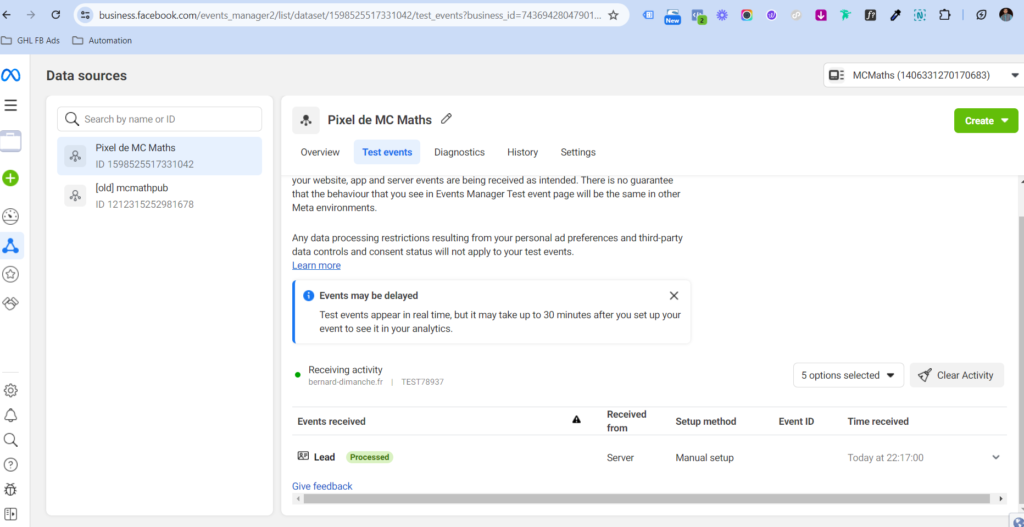Click the bernard-dimanche.fr domain text
Viewport: 1024px width, 527px height.
point(345,381)
